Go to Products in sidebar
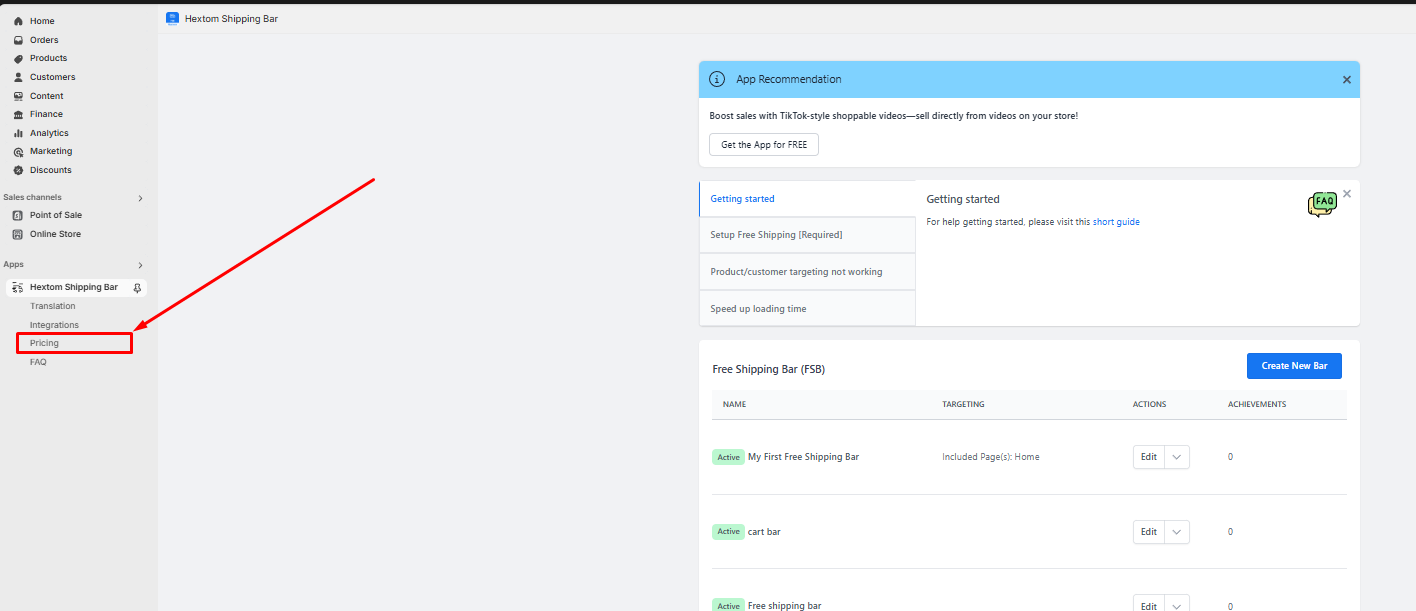 pos(49,58)
